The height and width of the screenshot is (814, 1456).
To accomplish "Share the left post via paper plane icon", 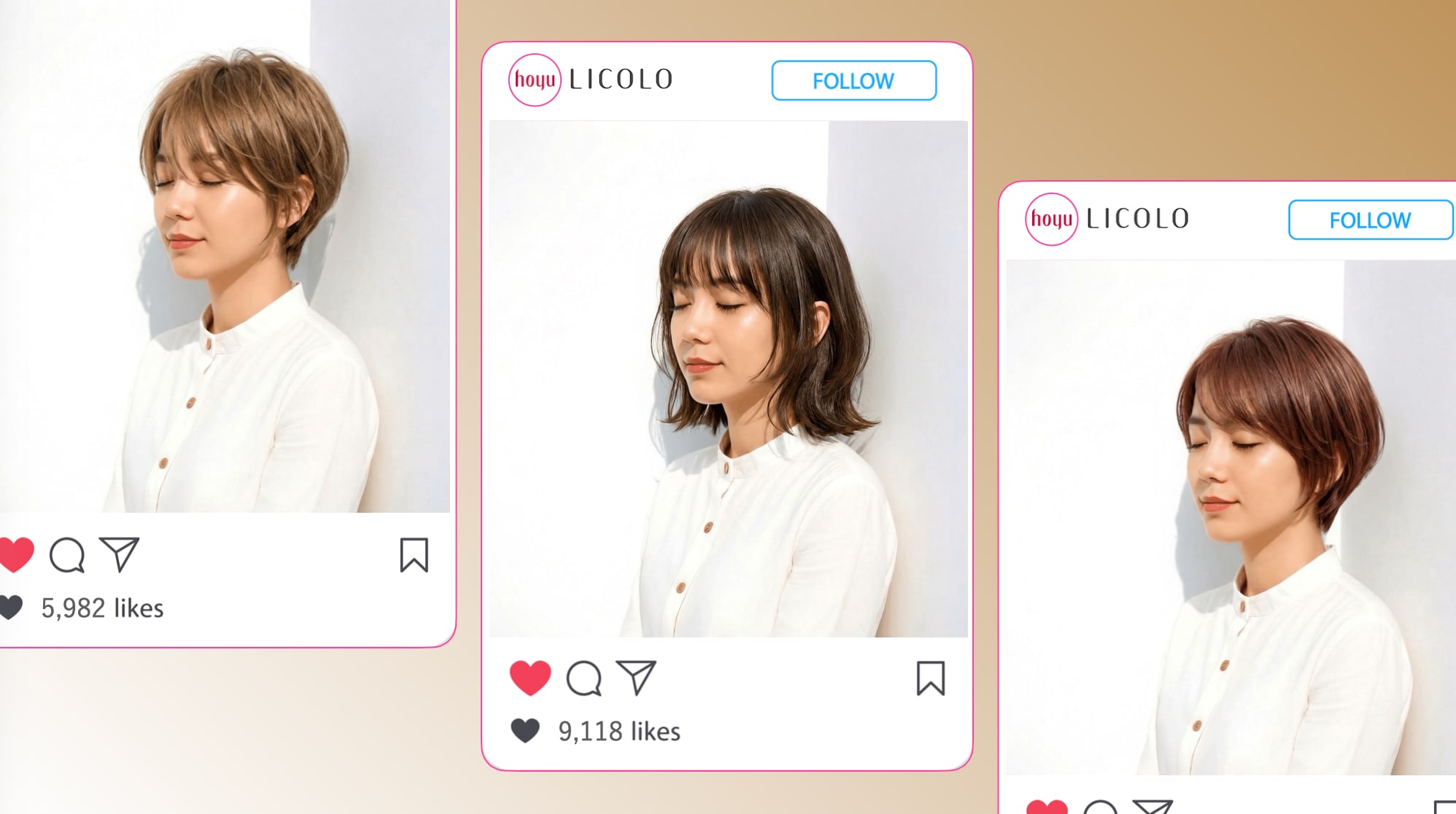I will (119, 554).
